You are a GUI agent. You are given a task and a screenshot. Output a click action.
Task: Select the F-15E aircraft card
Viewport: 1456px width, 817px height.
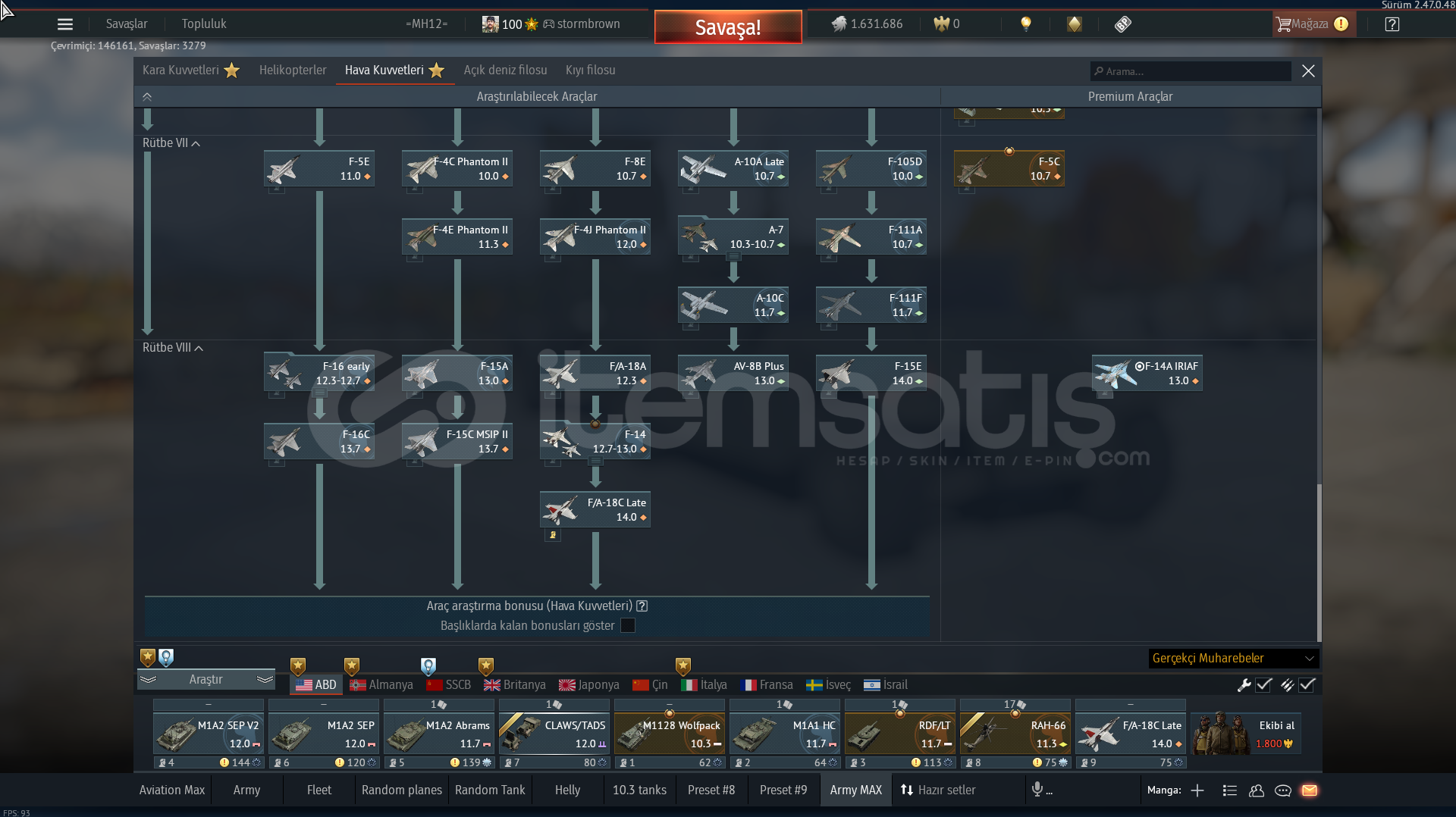click(x=871, y=374)
